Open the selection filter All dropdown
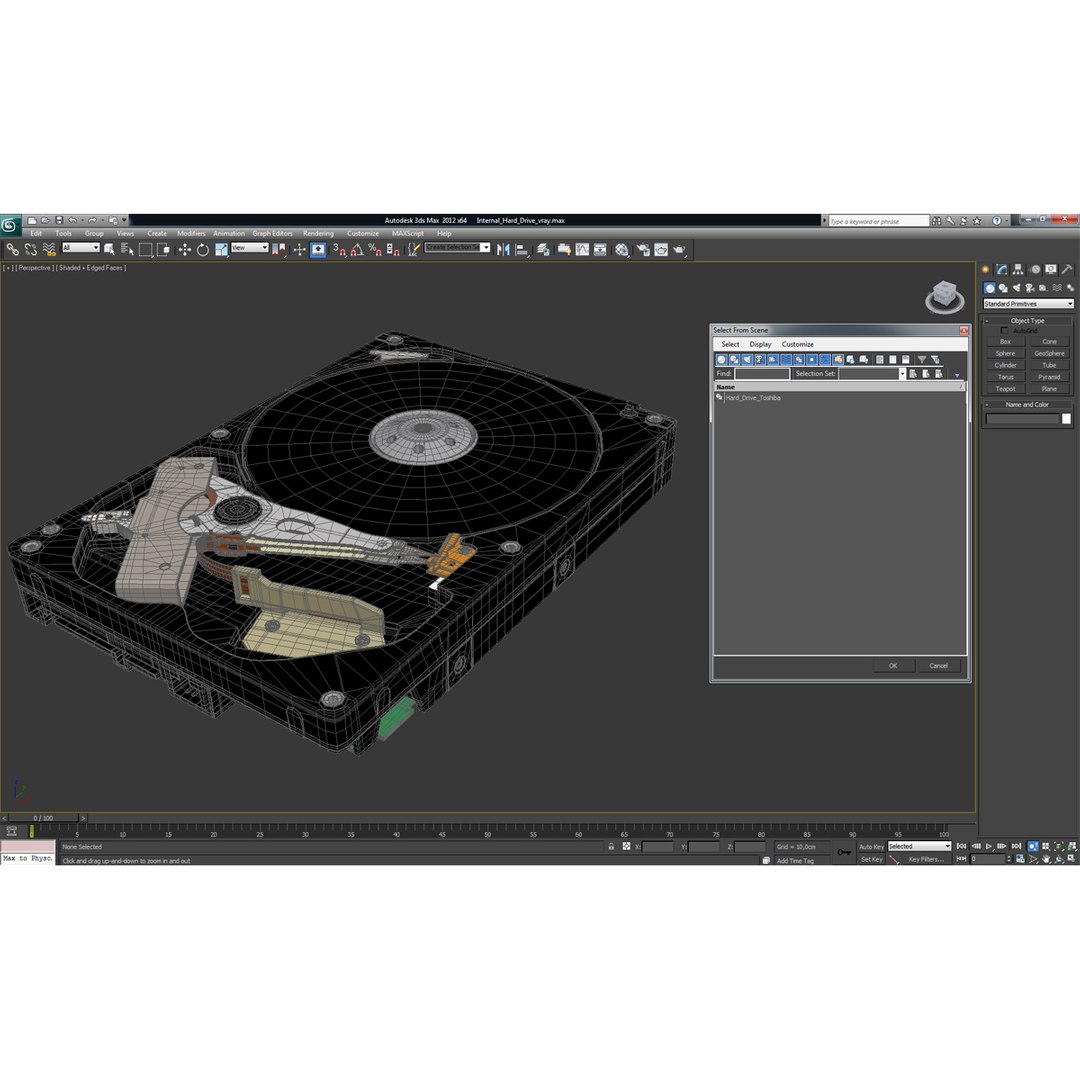This screenshot has height=1080, width=1080. click(81, 248)
